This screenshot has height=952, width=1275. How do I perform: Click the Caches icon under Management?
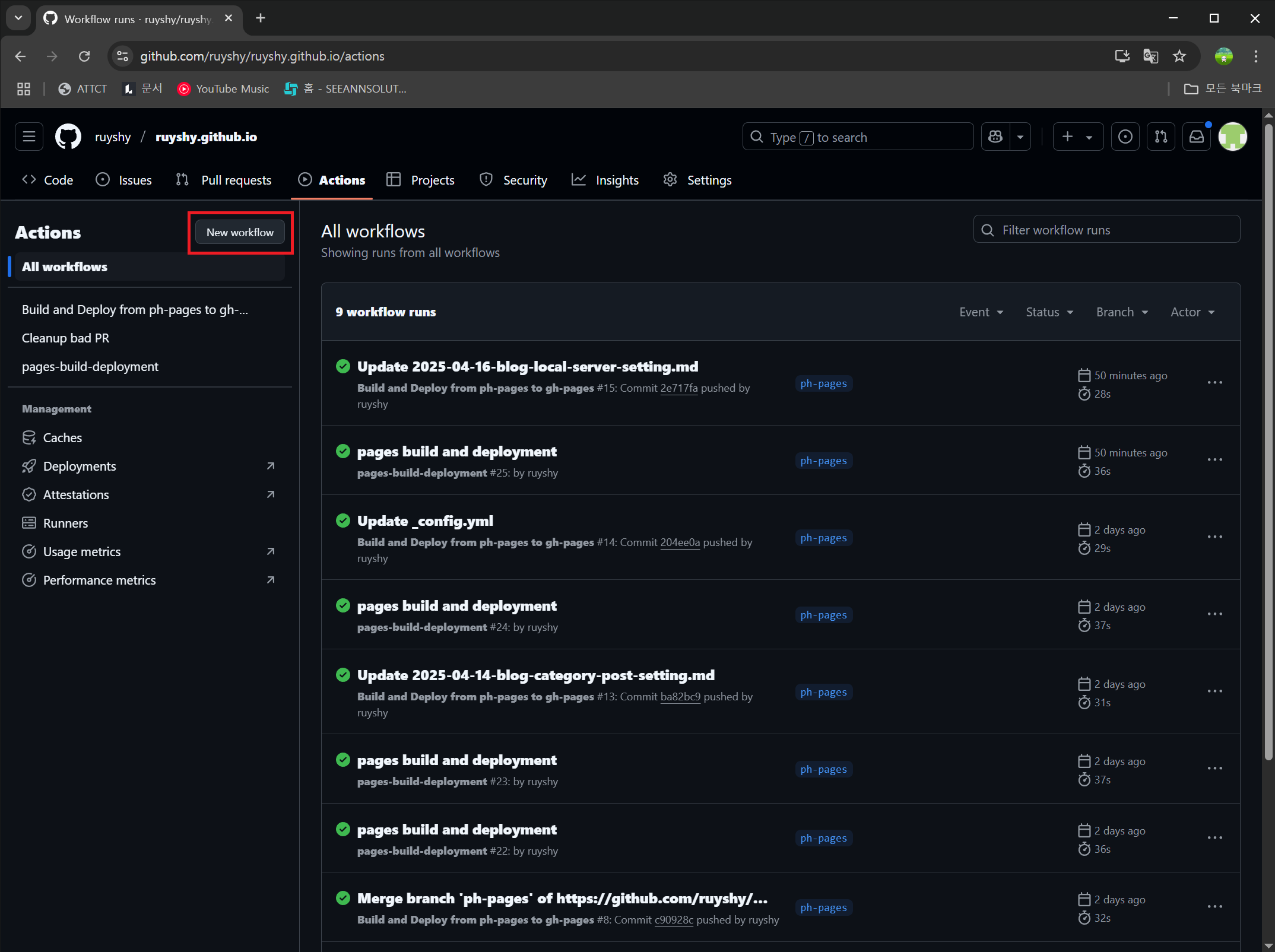[x=30, y=437]
